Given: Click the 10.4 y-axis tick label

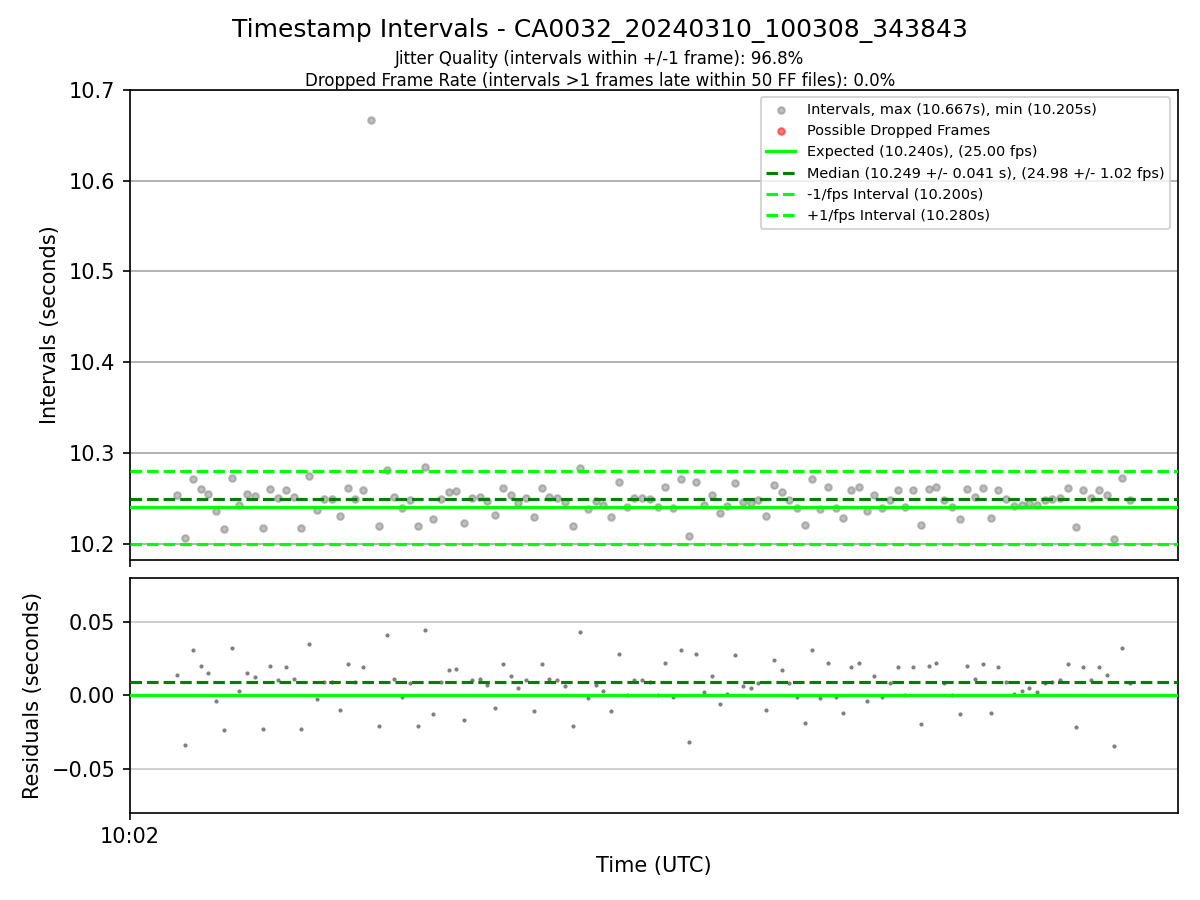Looking at the screenshot, I should 93,363.
